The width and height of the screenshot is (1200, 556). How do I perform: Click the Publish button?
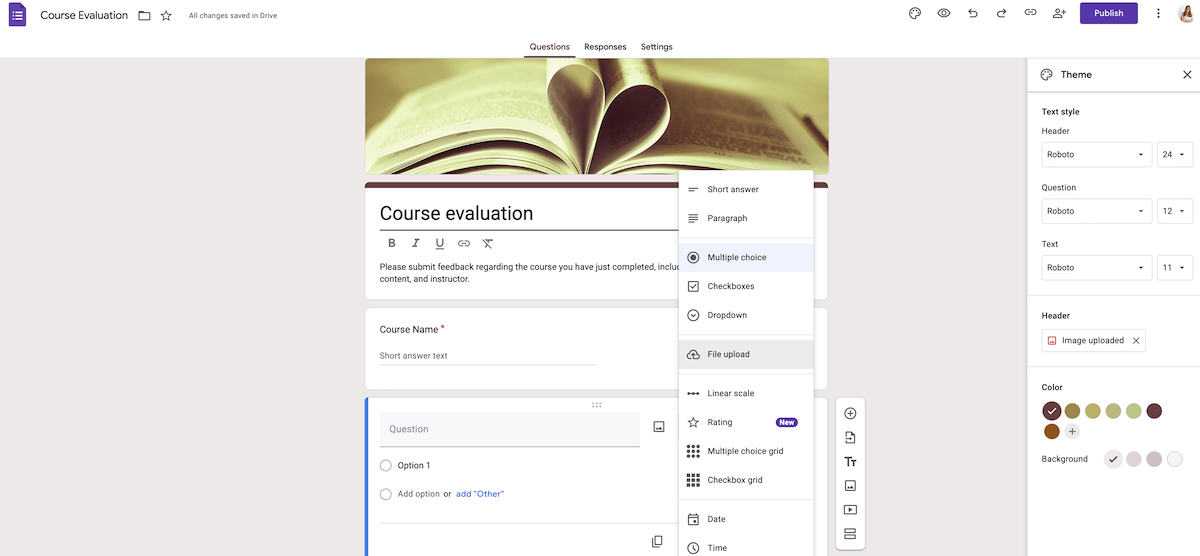(x=1108, y=13)
